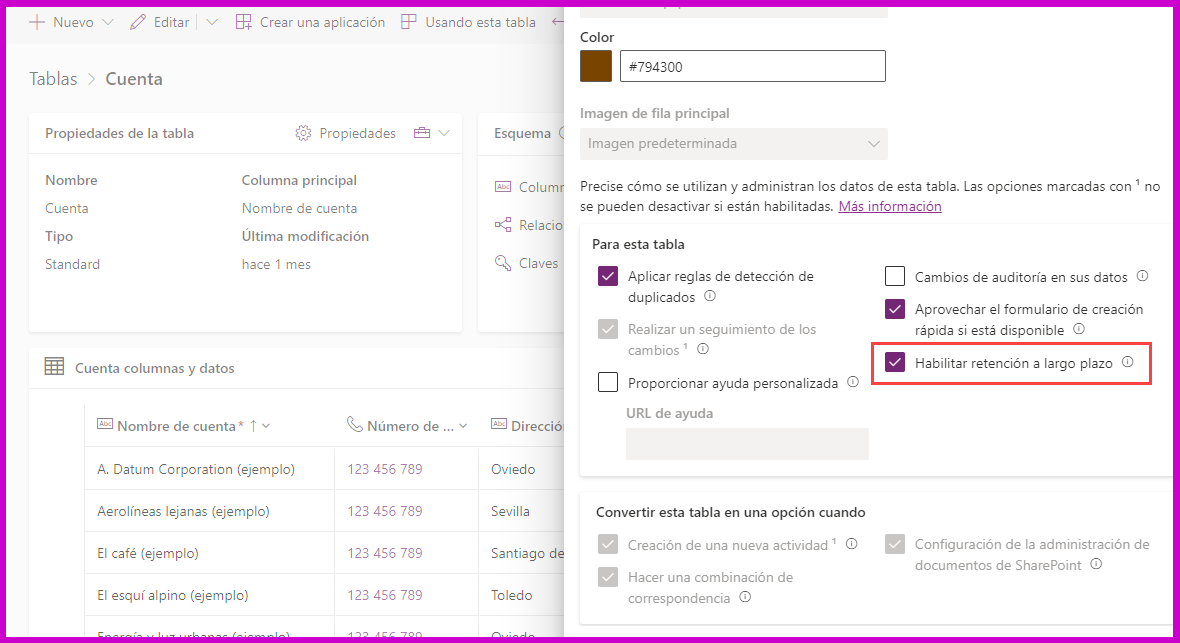Uncheck Habilitar retención a largo plazo
The image size is (1180, 643).
click(895, 362)
